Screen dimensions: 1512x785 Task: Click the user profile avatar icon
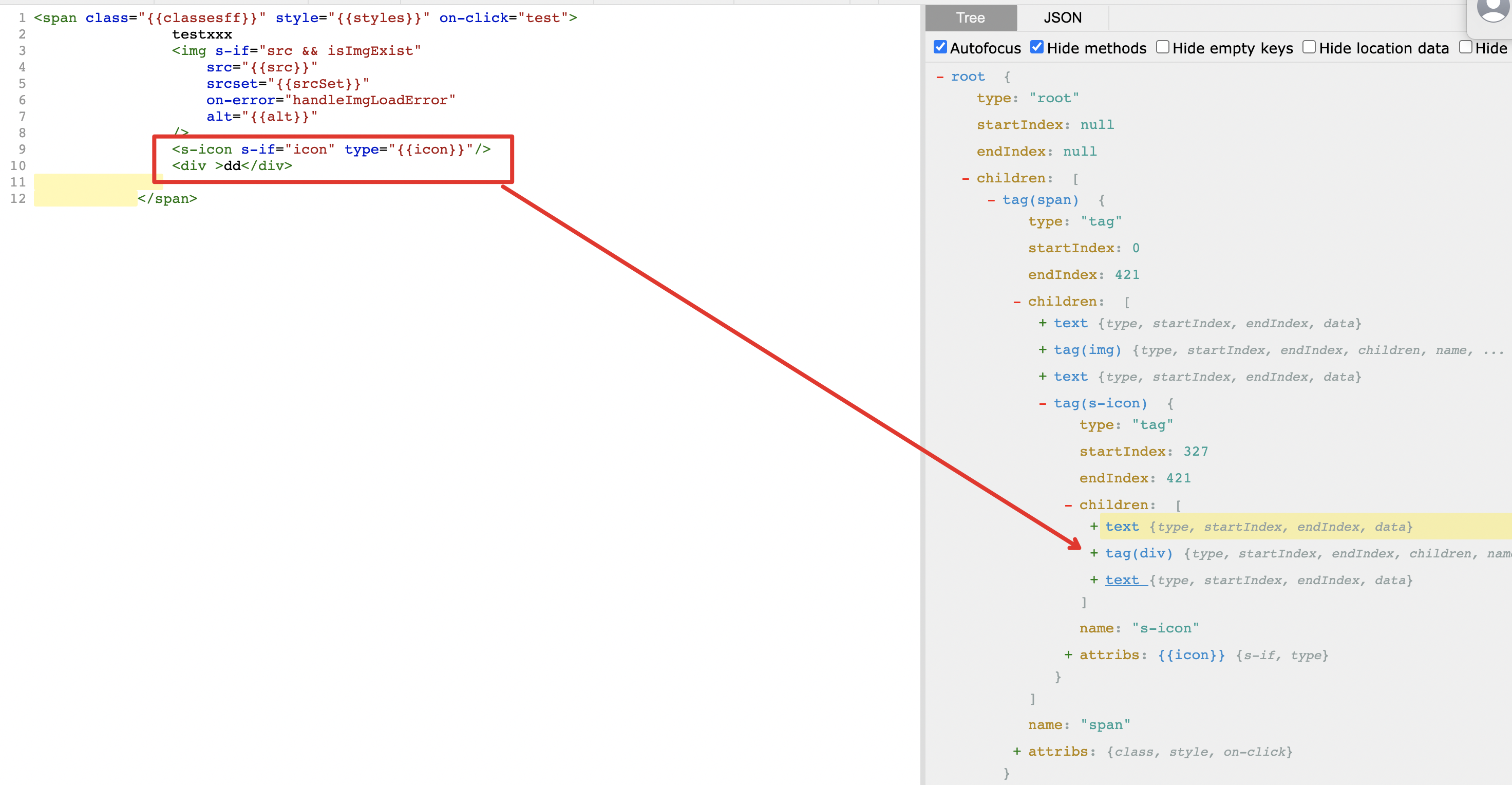(x=1492, y=9)
